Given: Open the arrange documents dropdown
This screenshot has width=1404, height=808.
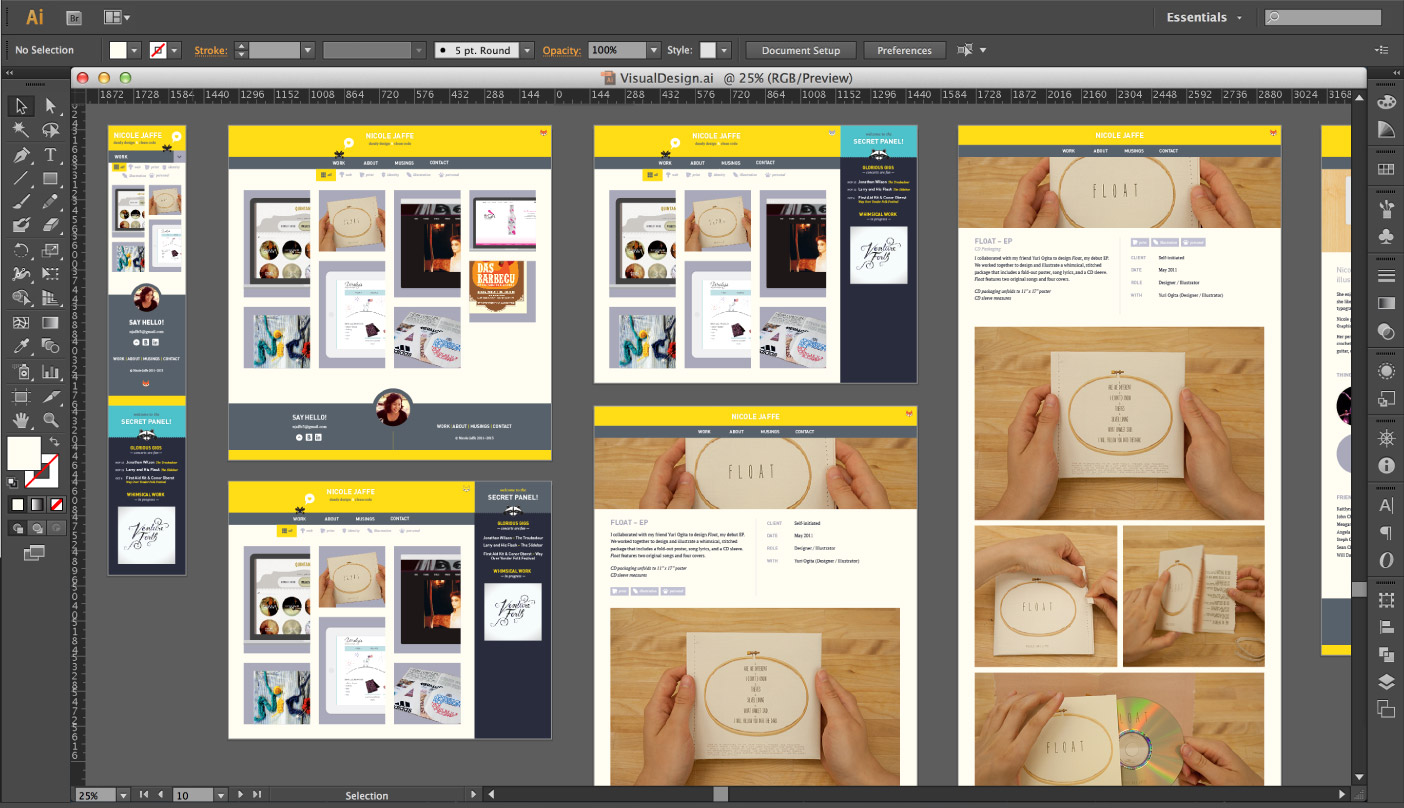Looking at the screenshot, I should click(117, 17).
